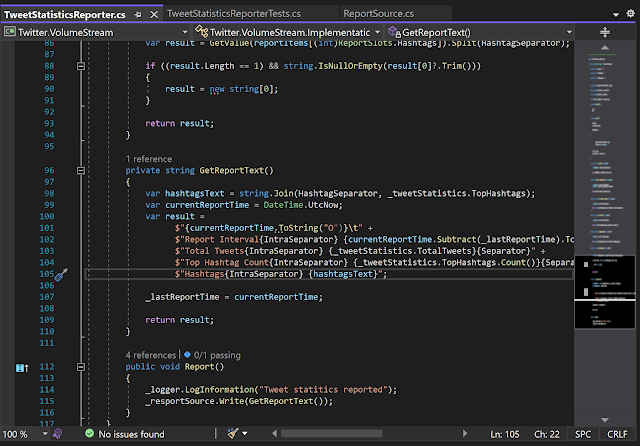640x446 pixels.
Task: Collapse Report method at line 112
Action: point(81,367)
